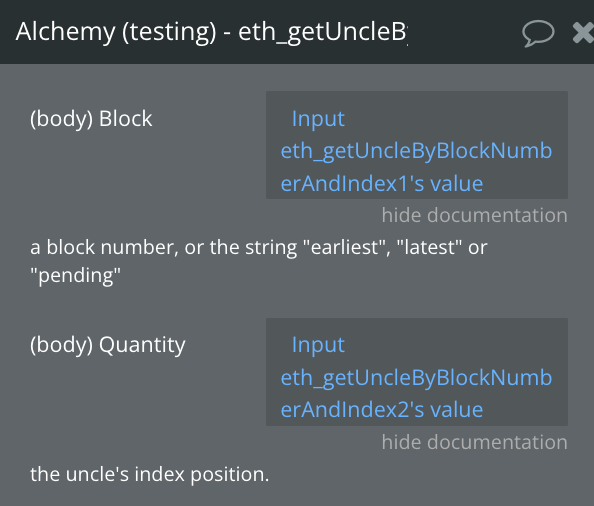
Task: Open the AndIndex1's value segment of Block
Action: pyautogui.click(x=381, y=184)
